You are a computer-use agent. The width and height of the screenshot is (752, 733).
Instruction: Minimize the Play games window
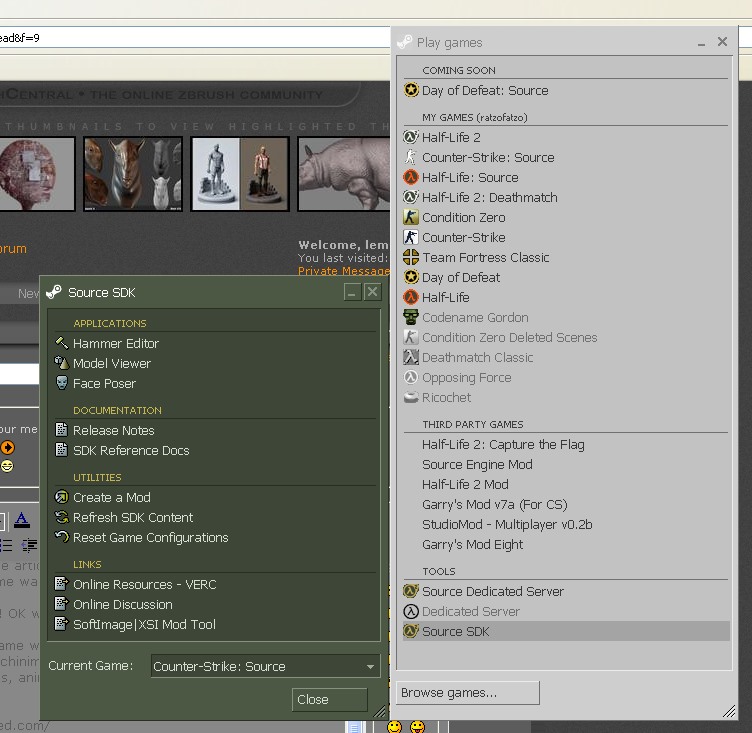coord(701,42)
